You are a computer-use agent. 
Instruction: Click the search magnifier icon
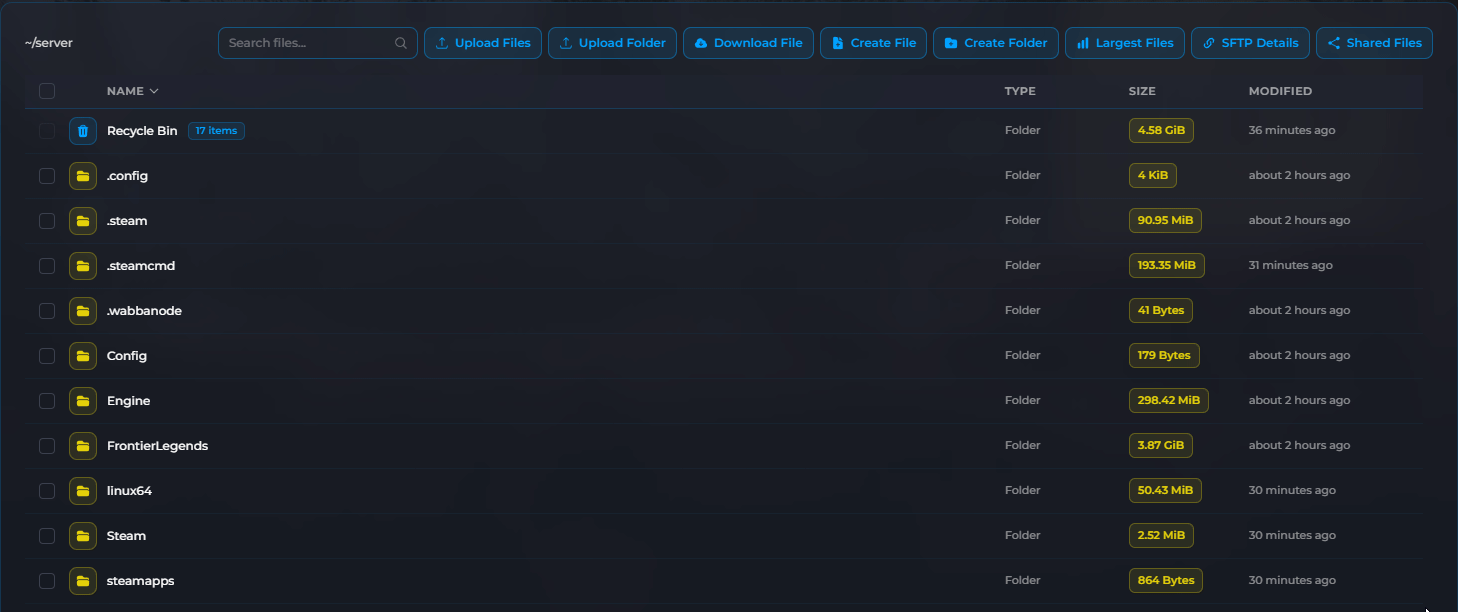click(401, 43)
